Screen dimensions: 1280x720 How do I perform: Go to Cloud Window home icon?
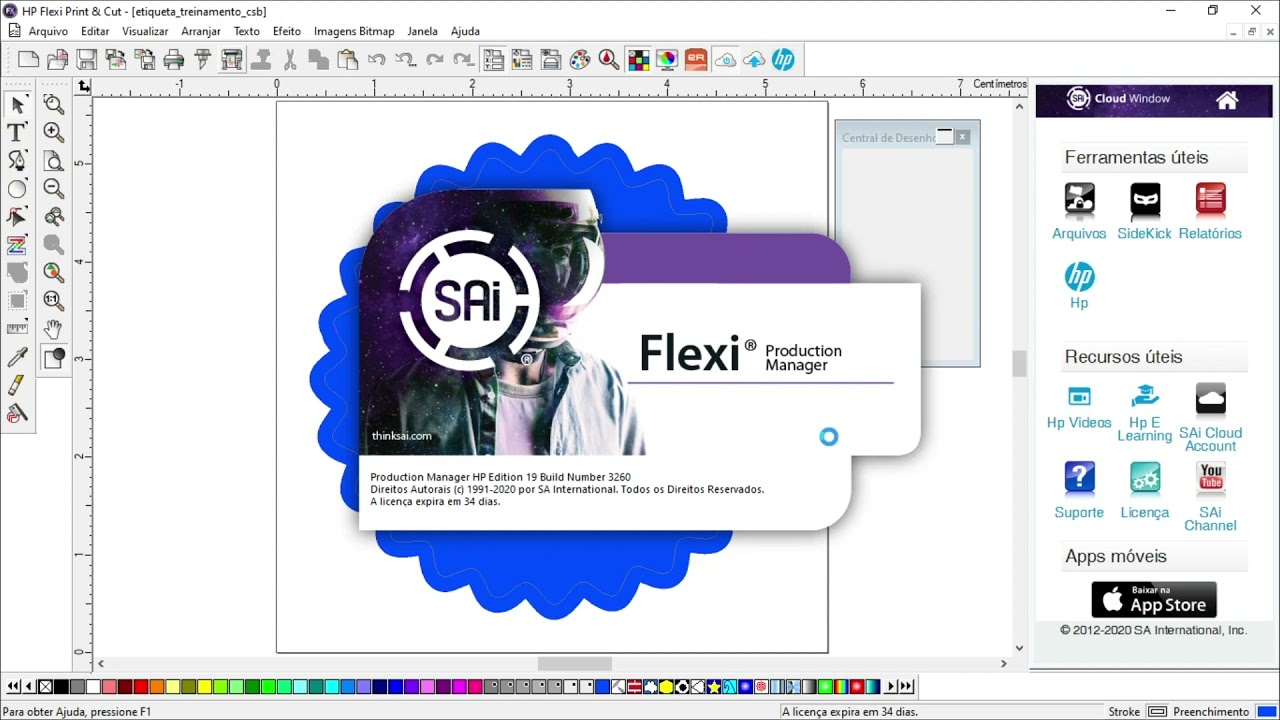tap(1227, 100)
